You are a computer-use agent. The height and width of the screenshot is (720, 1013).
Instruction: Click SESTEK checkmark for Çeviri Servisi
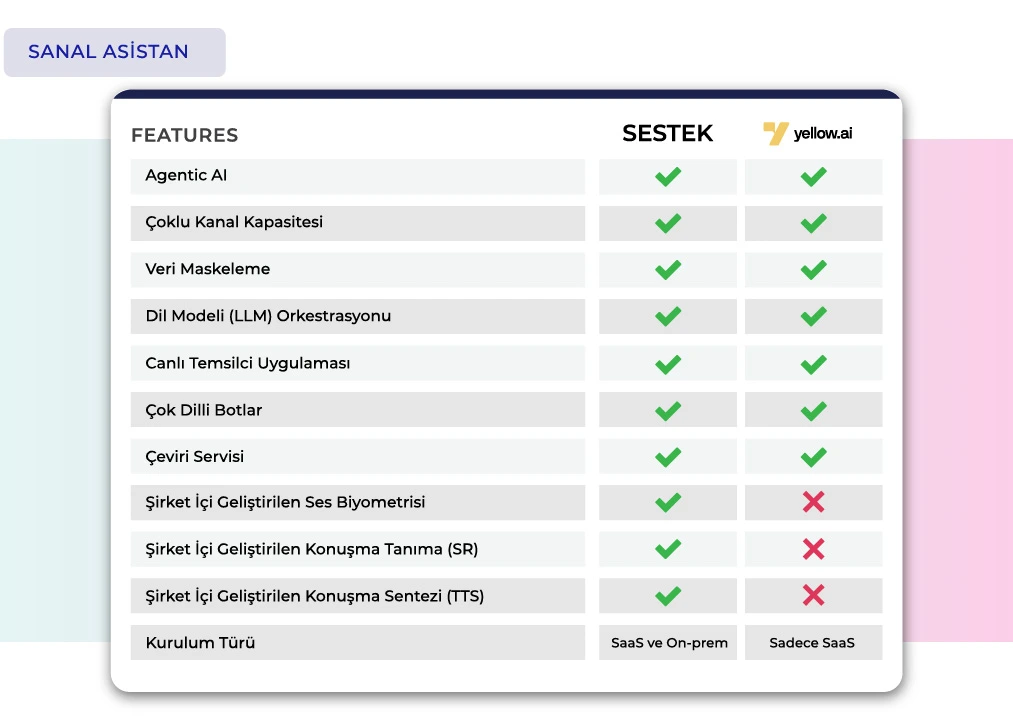tap(668, 457)
